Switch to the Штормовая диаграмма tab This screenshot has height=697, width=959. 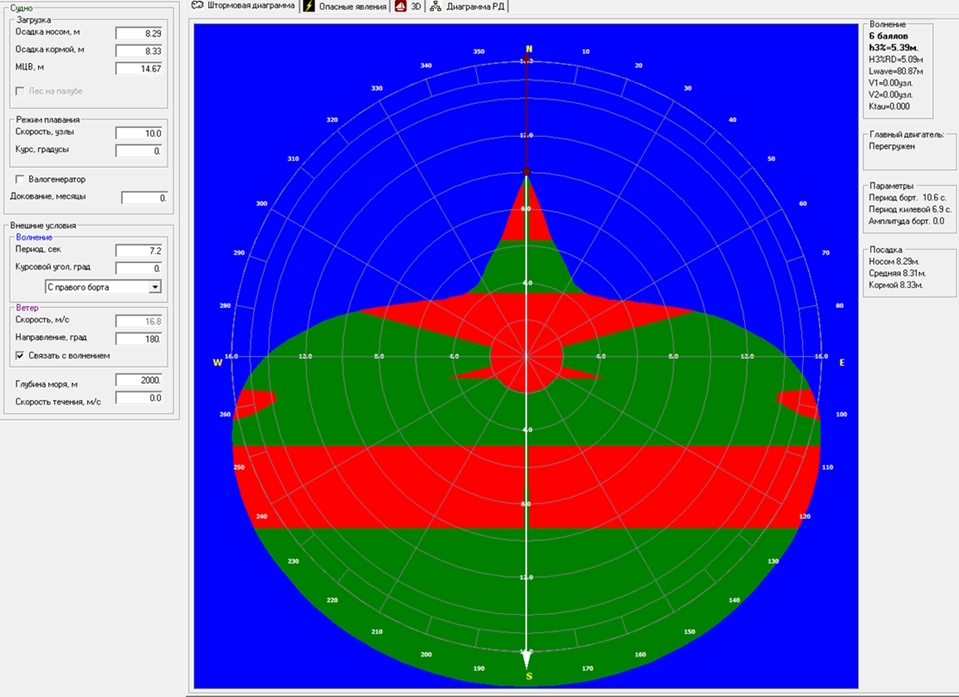point(244,7)
